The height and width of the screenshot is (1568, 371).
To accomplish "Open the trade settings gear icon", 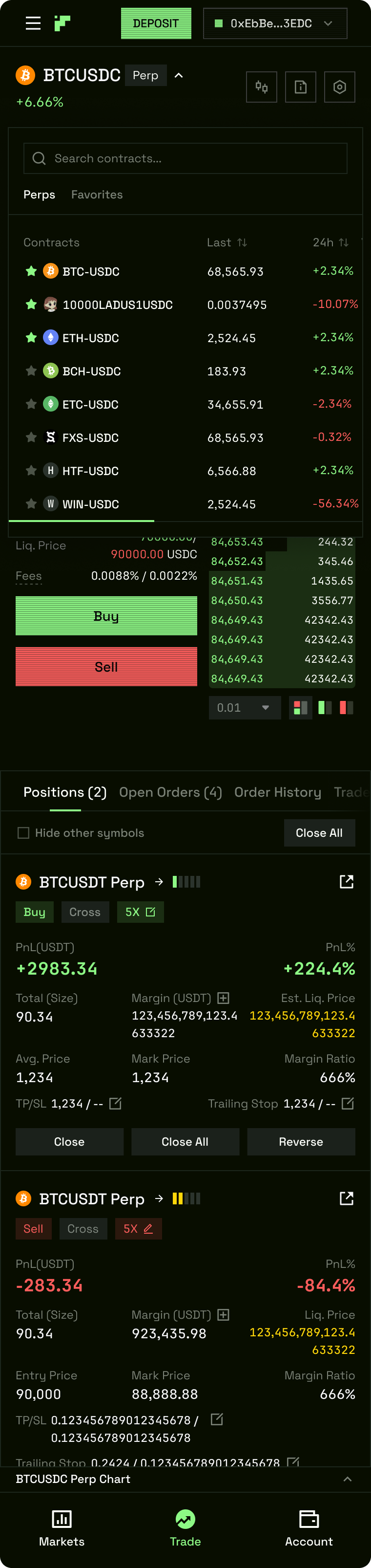I will pyautogui.click(x=339, y=87).
